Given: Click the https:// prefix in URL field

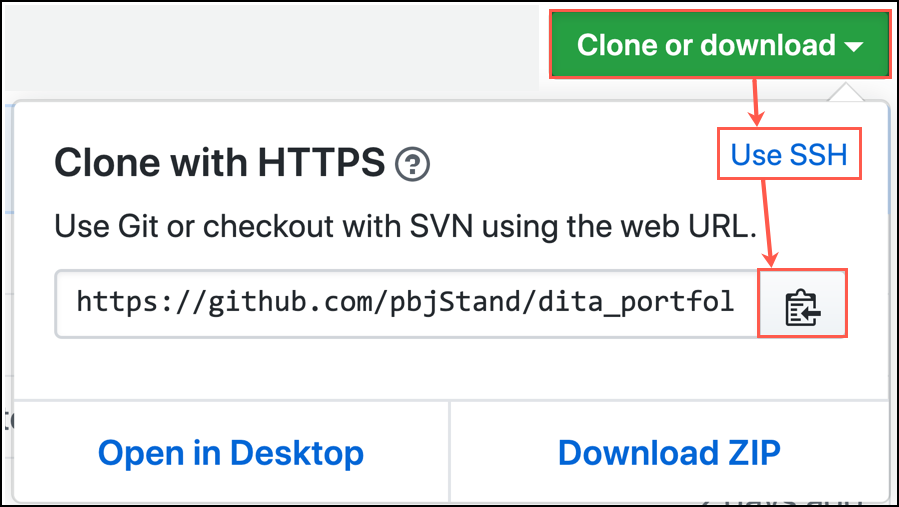Looking at the screenshot, I should (124, 301).
